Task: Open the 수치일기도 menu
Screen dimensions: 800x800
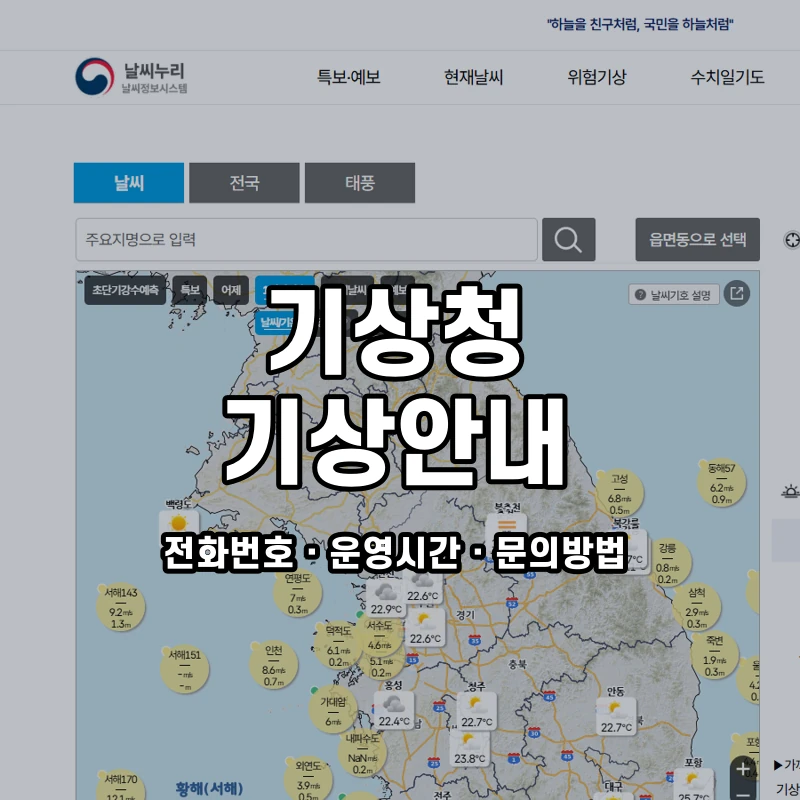Action: tap(727, 77)
